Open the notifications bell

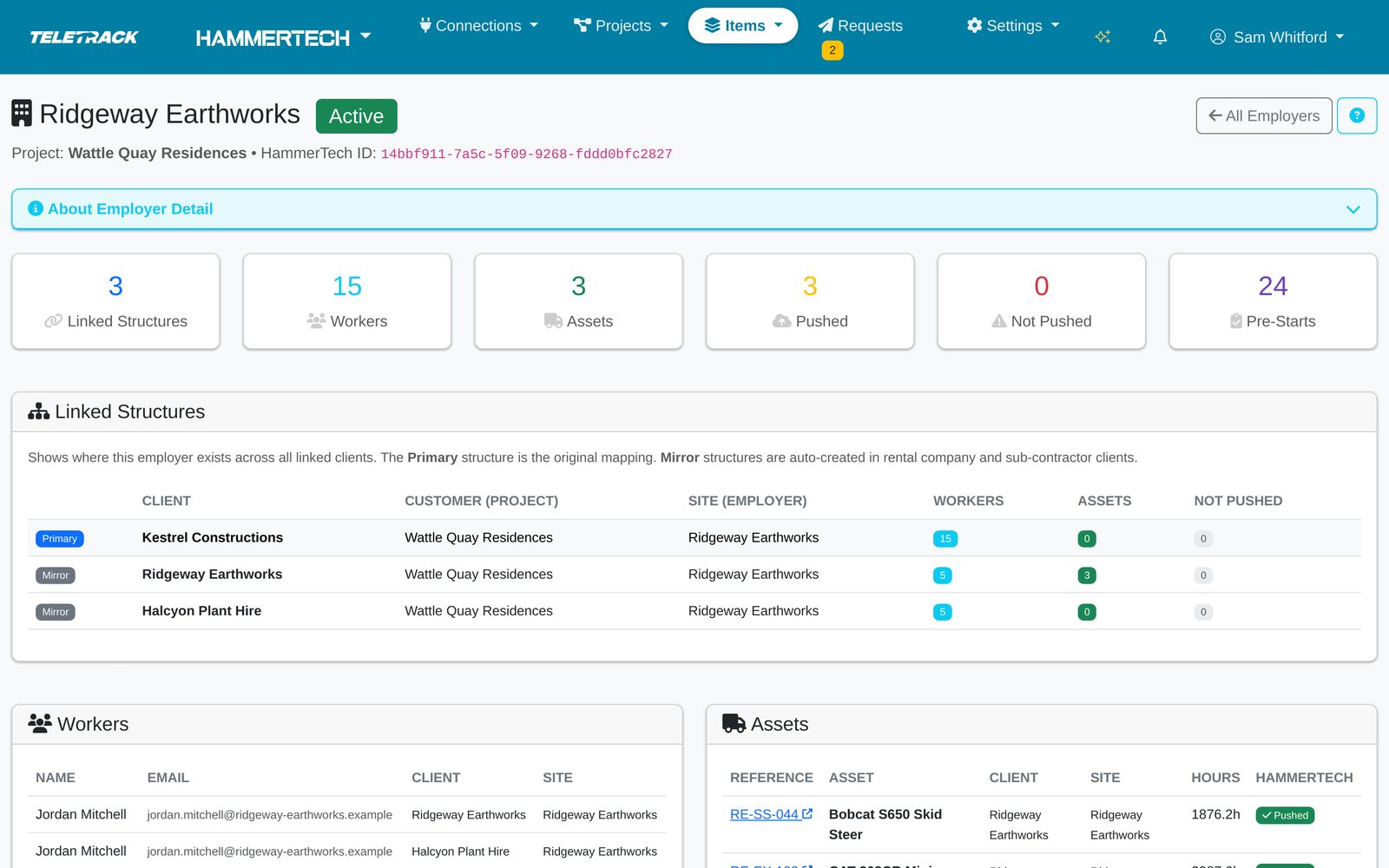pyautogui.click(x=1160, y=36)
